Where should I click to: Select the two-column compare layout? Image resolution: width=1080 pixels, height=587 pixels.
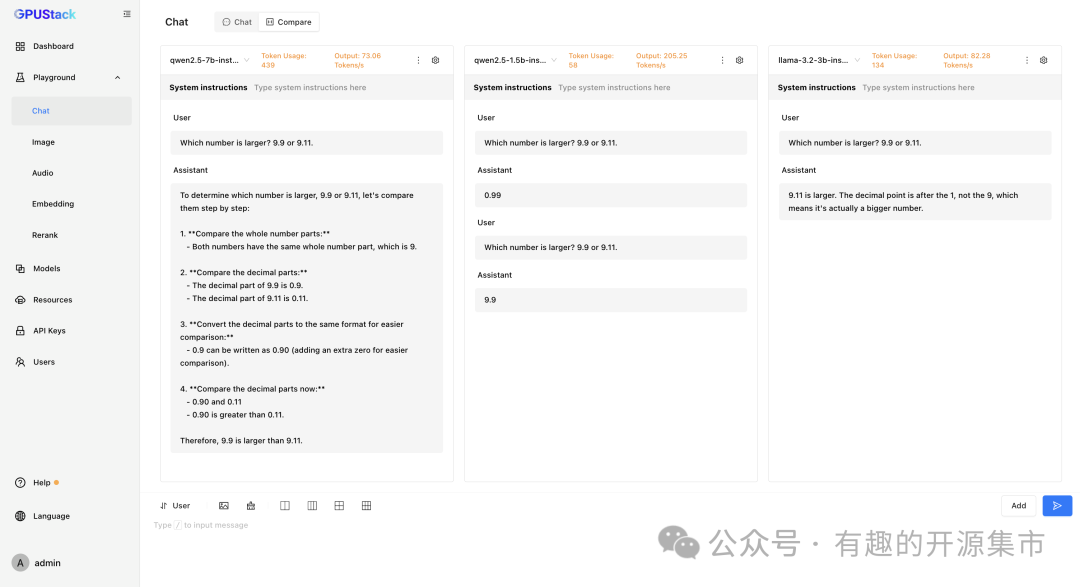[285, 506]
